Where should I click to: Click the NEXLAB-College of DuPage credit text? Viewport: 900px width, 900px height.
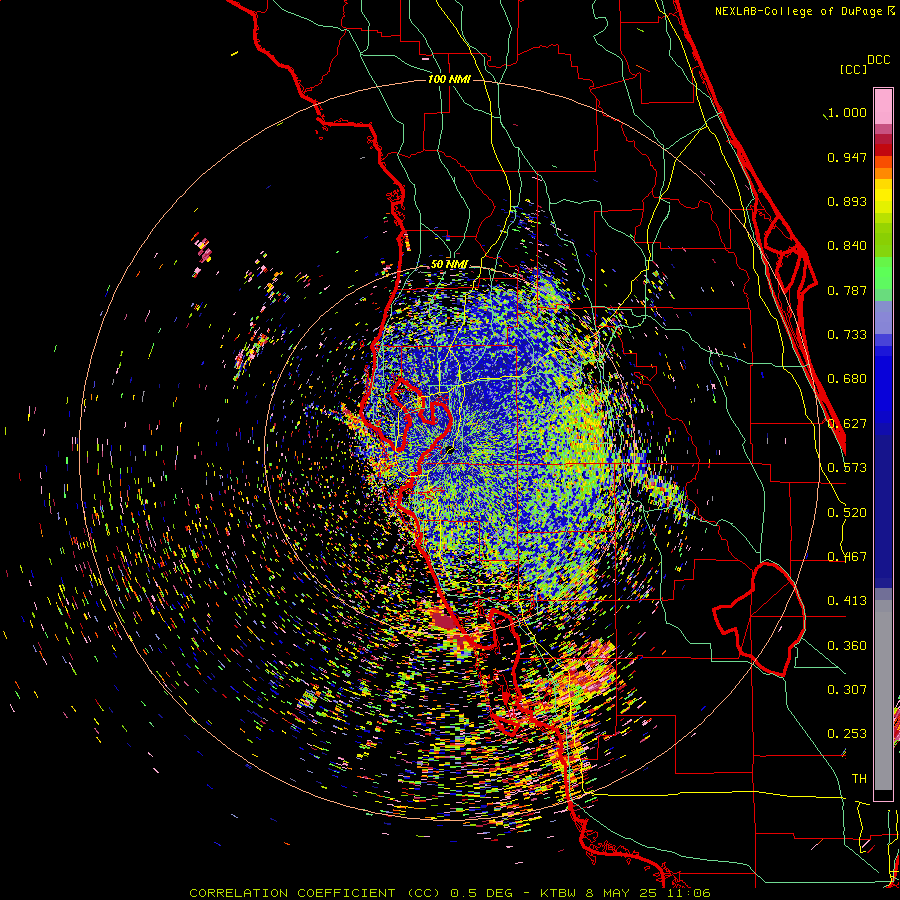pyautogui.click(x=805, y=11)
